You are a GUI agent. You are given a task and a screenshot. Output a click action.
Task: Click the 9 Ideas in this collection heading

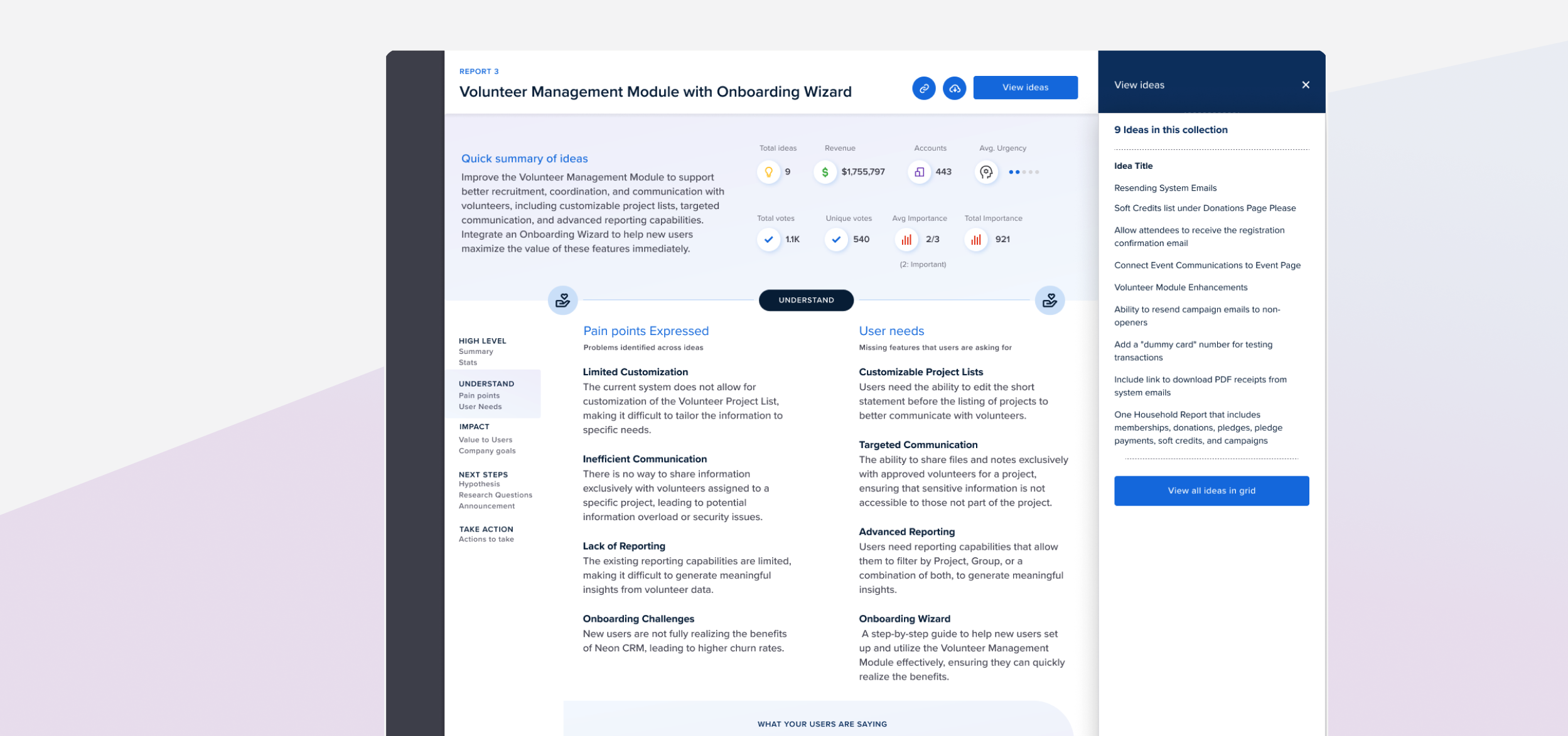(1171, 130)
